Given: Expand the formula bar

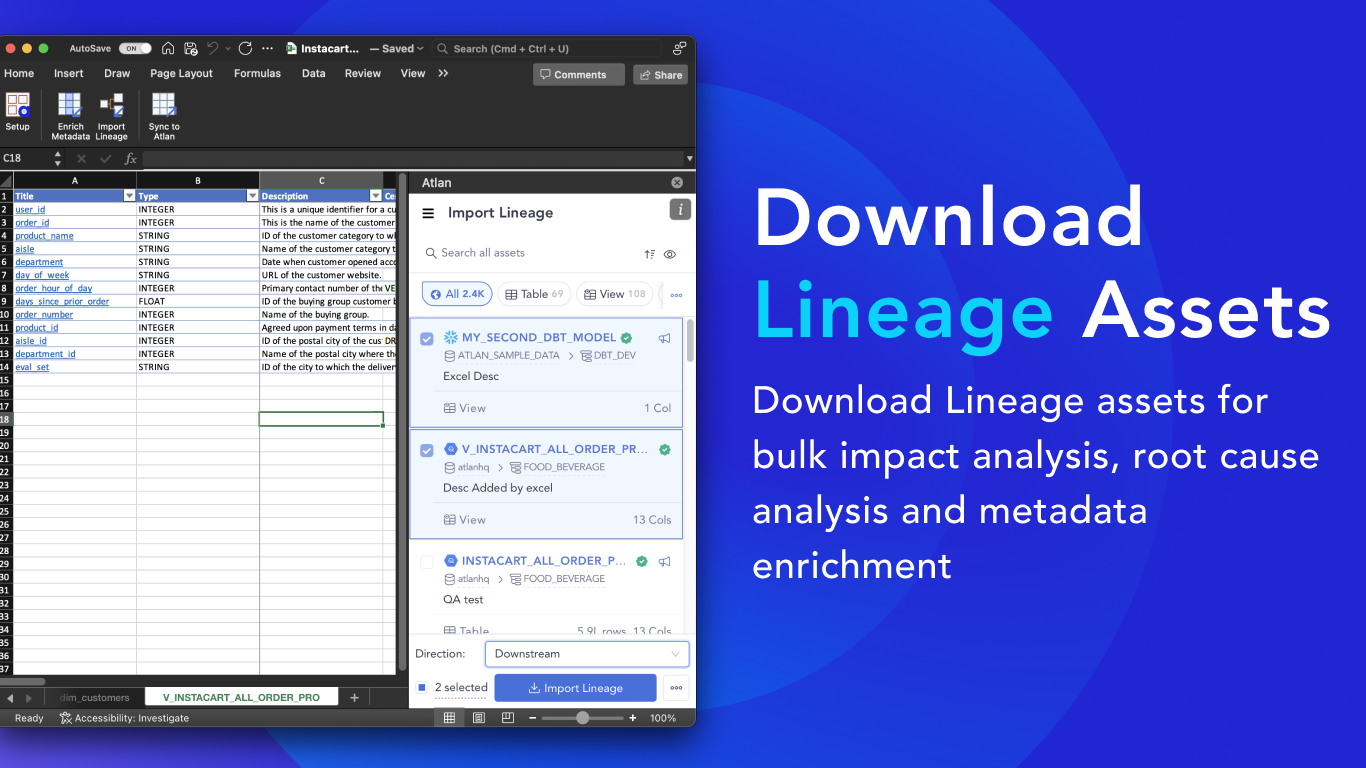Looking at the screenshot, I should click(689, 159).
